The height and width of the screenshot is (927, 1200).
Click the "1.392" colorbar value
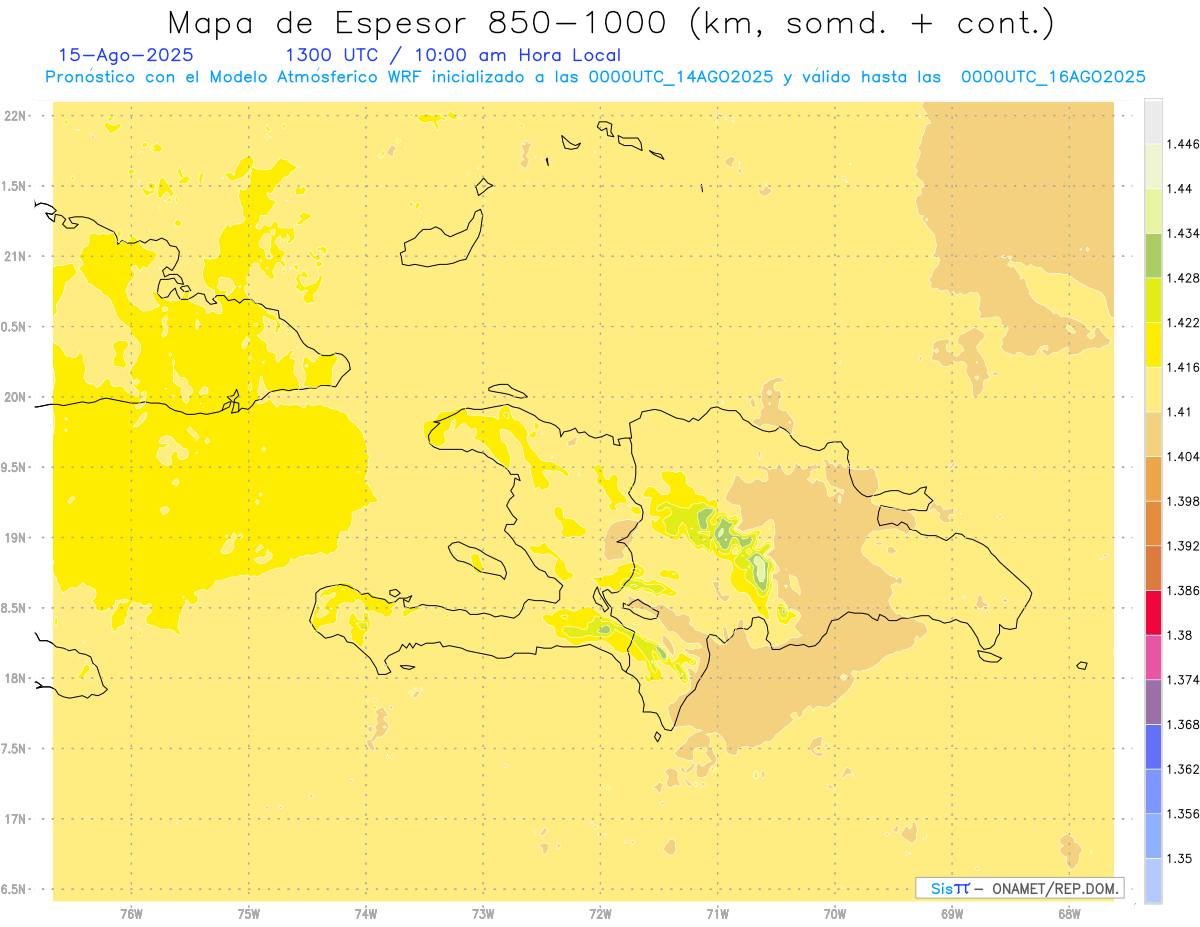pyautogui.click(x=1182, y=546)
